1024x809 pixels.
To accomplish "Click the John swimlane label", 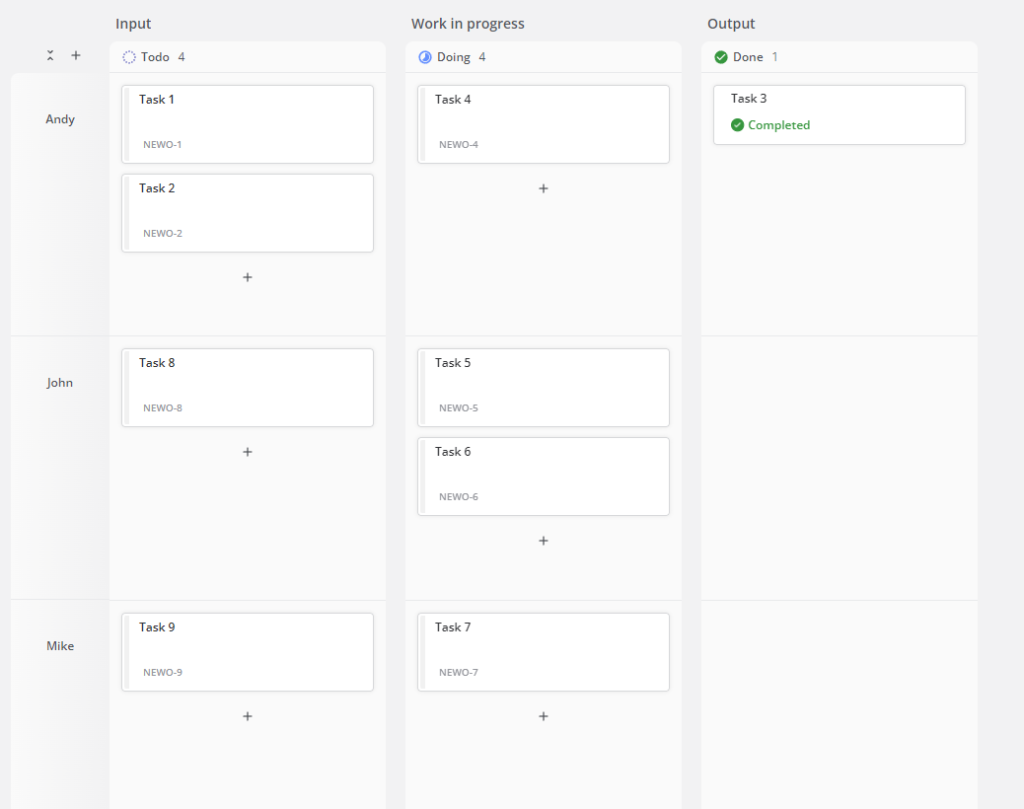I will pyautogui.click(x=59, y=382).
